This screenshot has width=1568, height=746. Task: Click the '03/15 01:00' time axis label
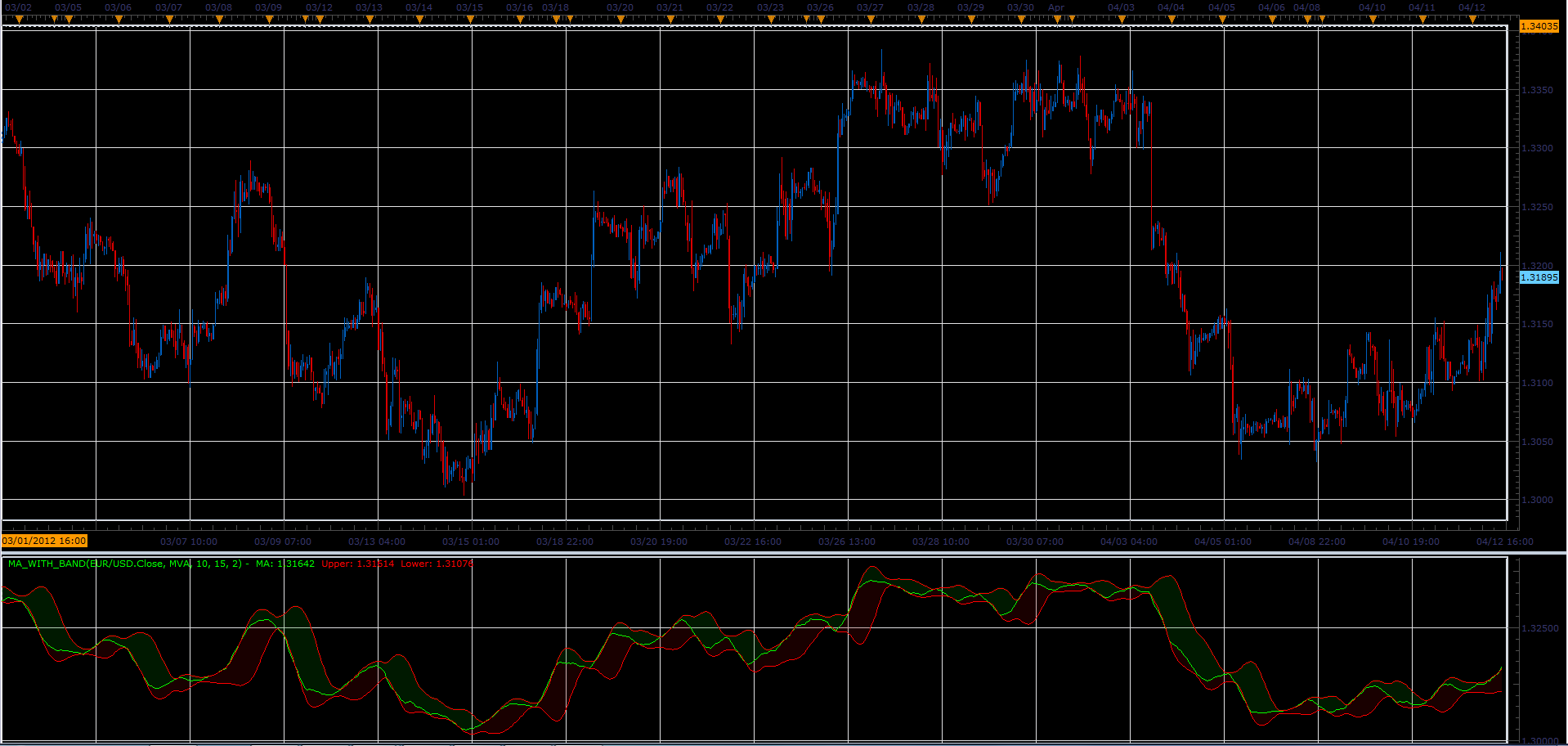[471, 542]
